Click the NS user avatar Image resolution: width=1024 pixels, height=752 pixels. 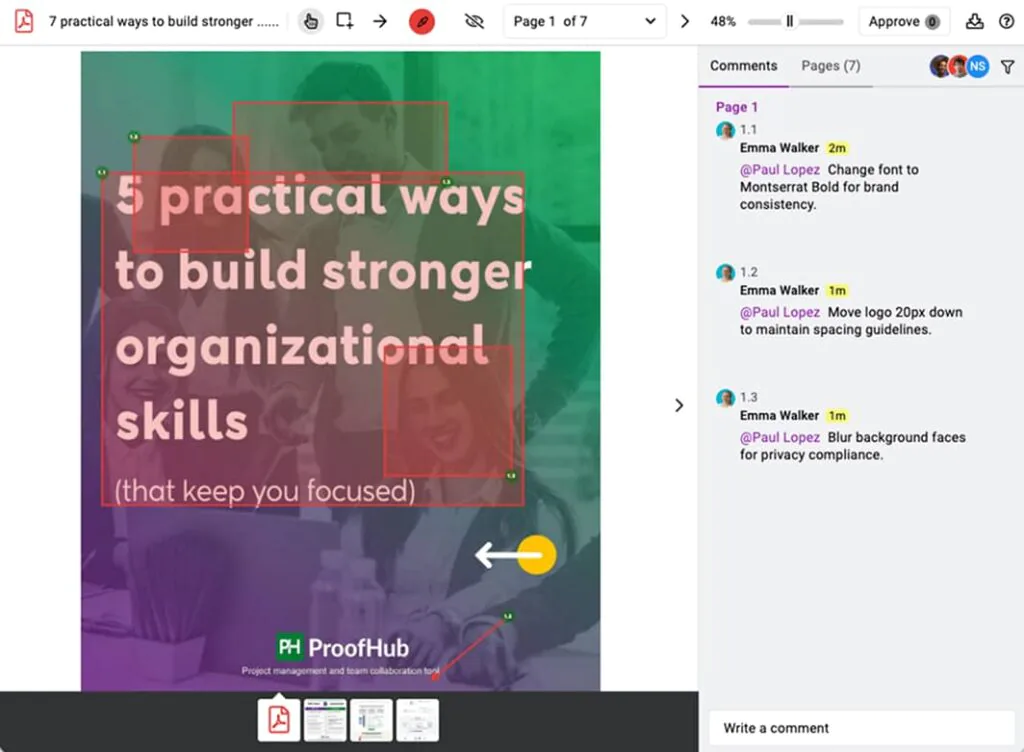coord(977,67)
